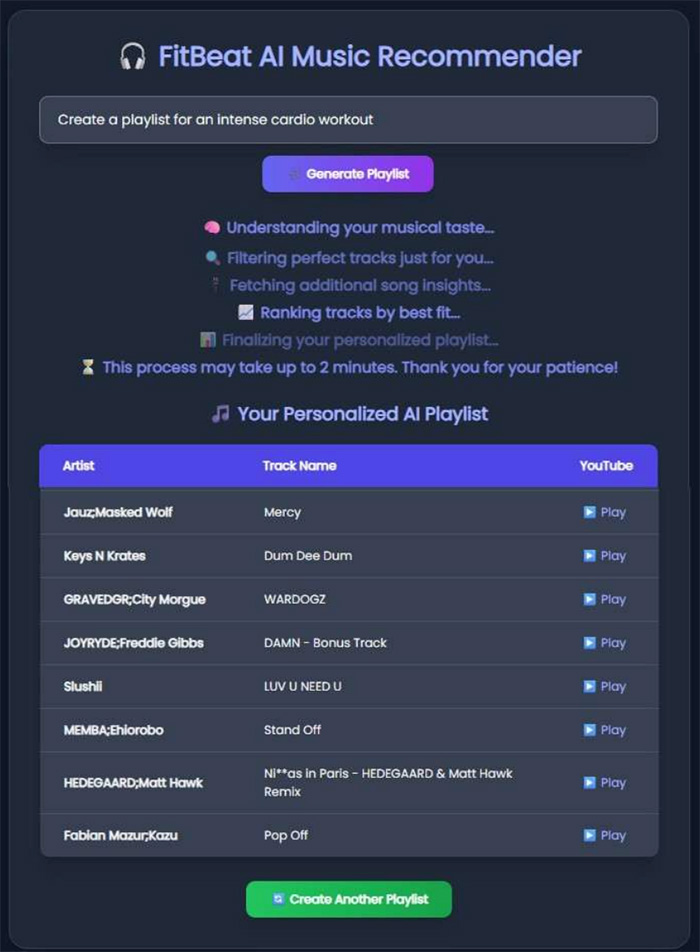Viewport: 700px width, 952px height.
Task: Click the workout prompt input field
Action: pos(348,119)
